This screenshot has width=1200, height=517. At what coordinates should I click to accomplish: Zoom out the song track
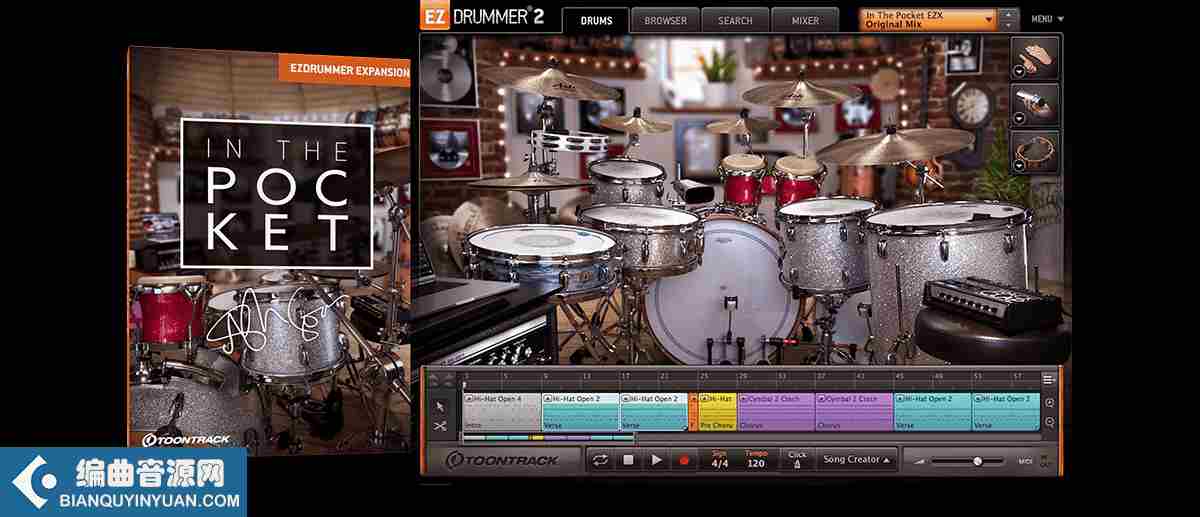point(1049,422)
